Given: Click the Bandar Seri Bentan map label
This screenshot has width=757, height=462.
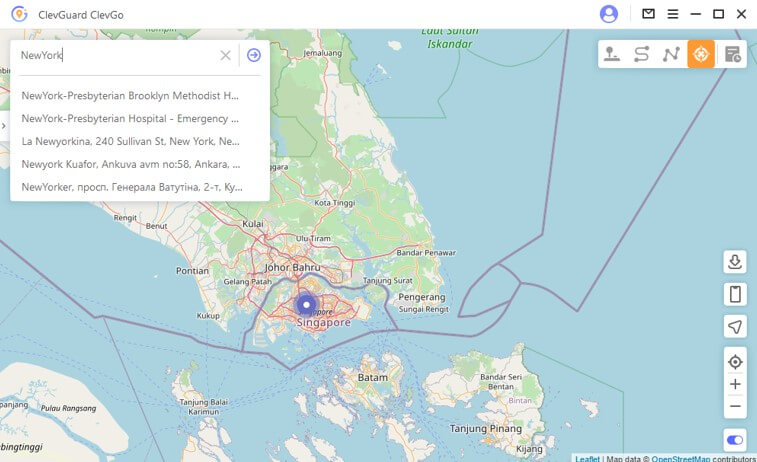Looking at the screenshot, I should [501, 381].
